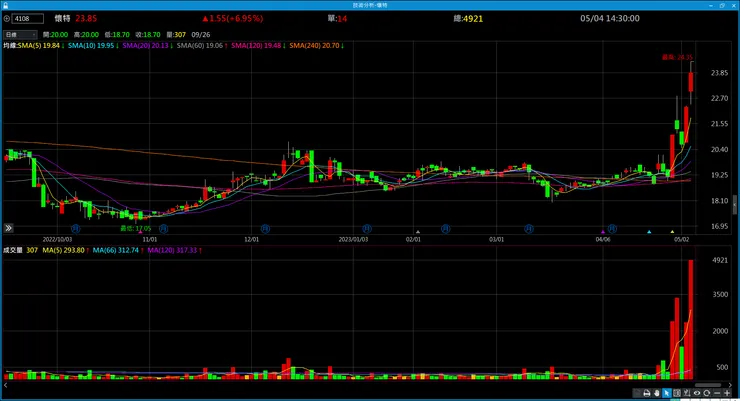Click the circular refresh icon

[x=706, y=393]
